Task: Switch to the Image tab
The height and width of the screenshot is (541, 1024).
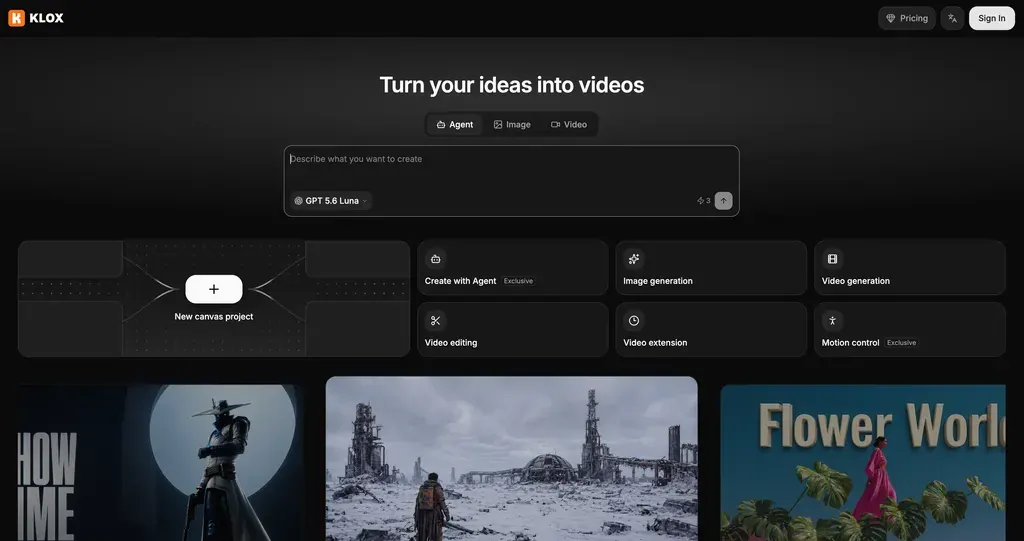Action: point(512,124)
